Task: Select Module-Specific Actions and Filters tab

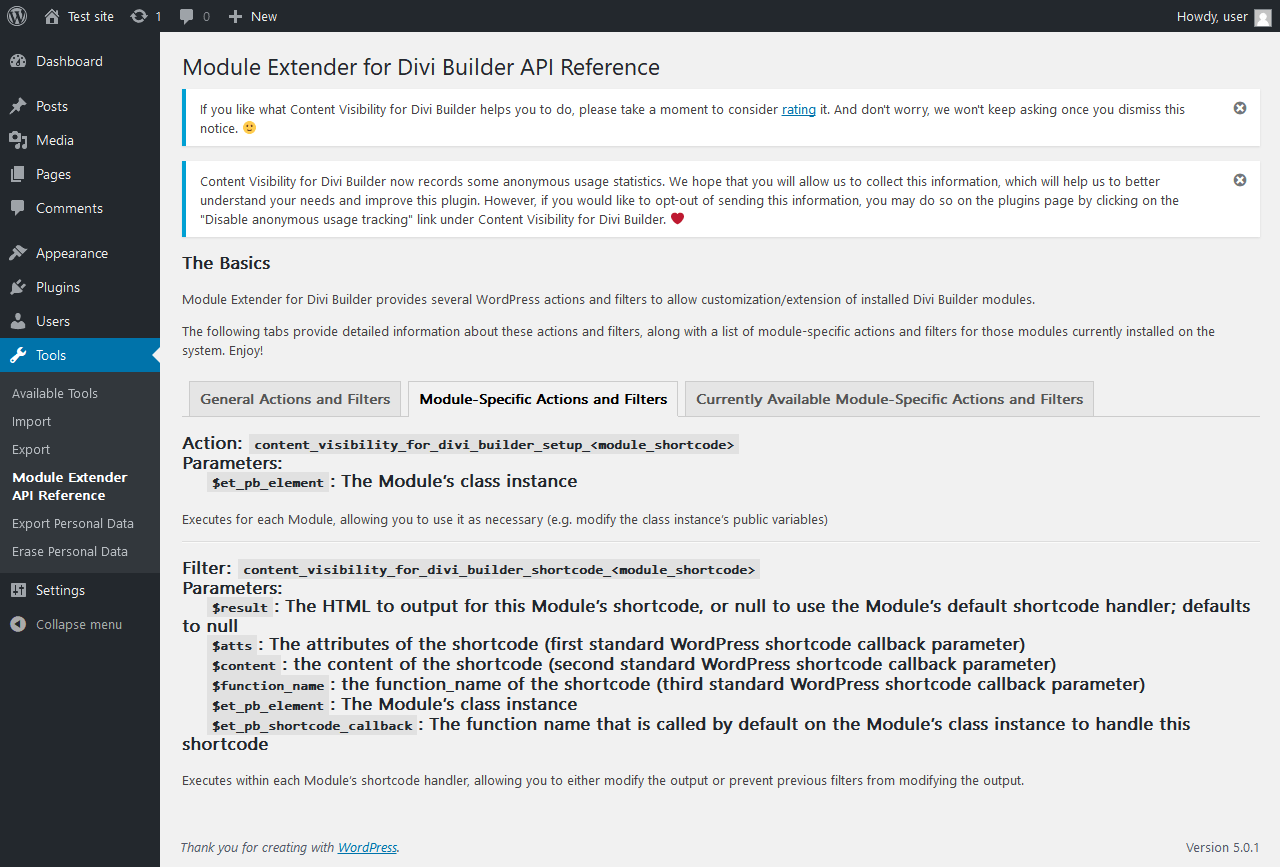Action: (543, 399)
